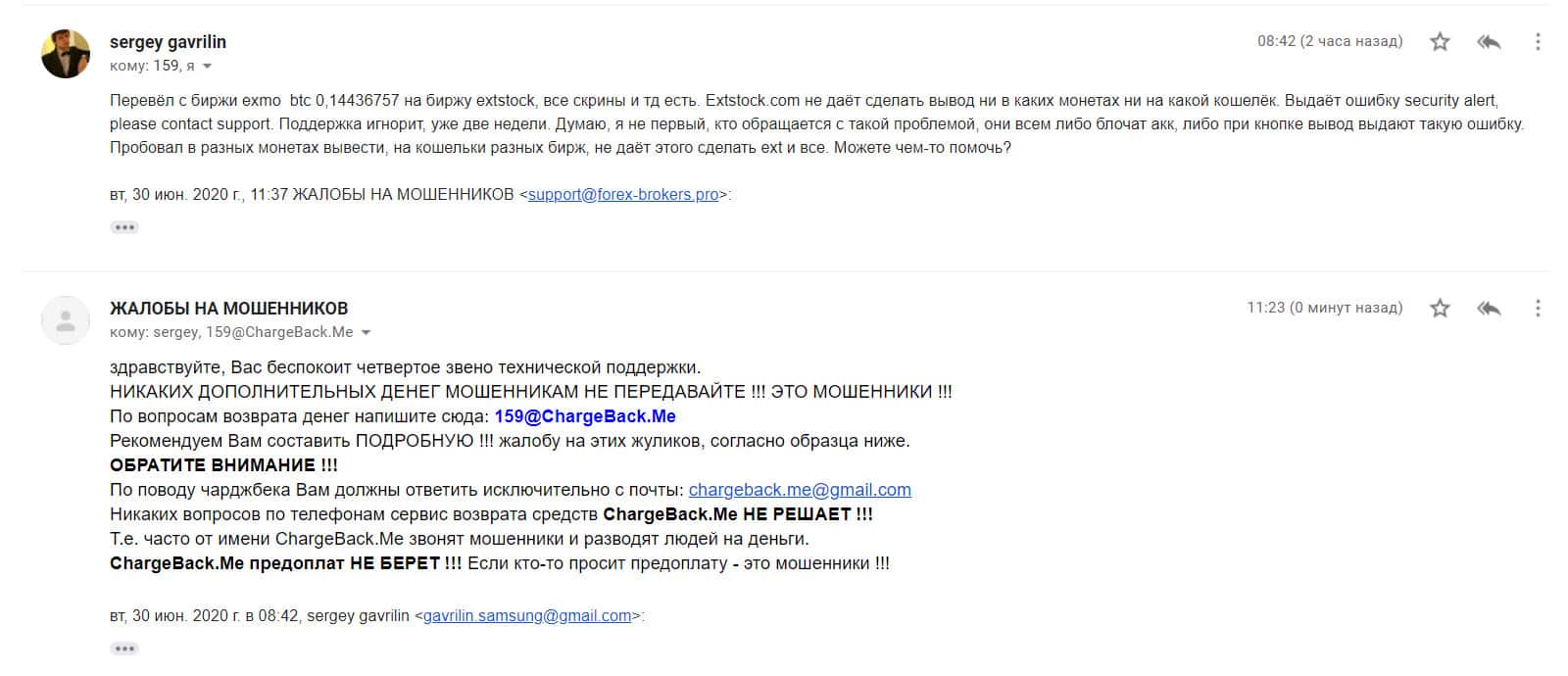Image resolution: width=1568 pixels, height=676 pixels.
Task: Click the 11:23 timestamp
Action: pyautogui.click(x=1325, y=308)
